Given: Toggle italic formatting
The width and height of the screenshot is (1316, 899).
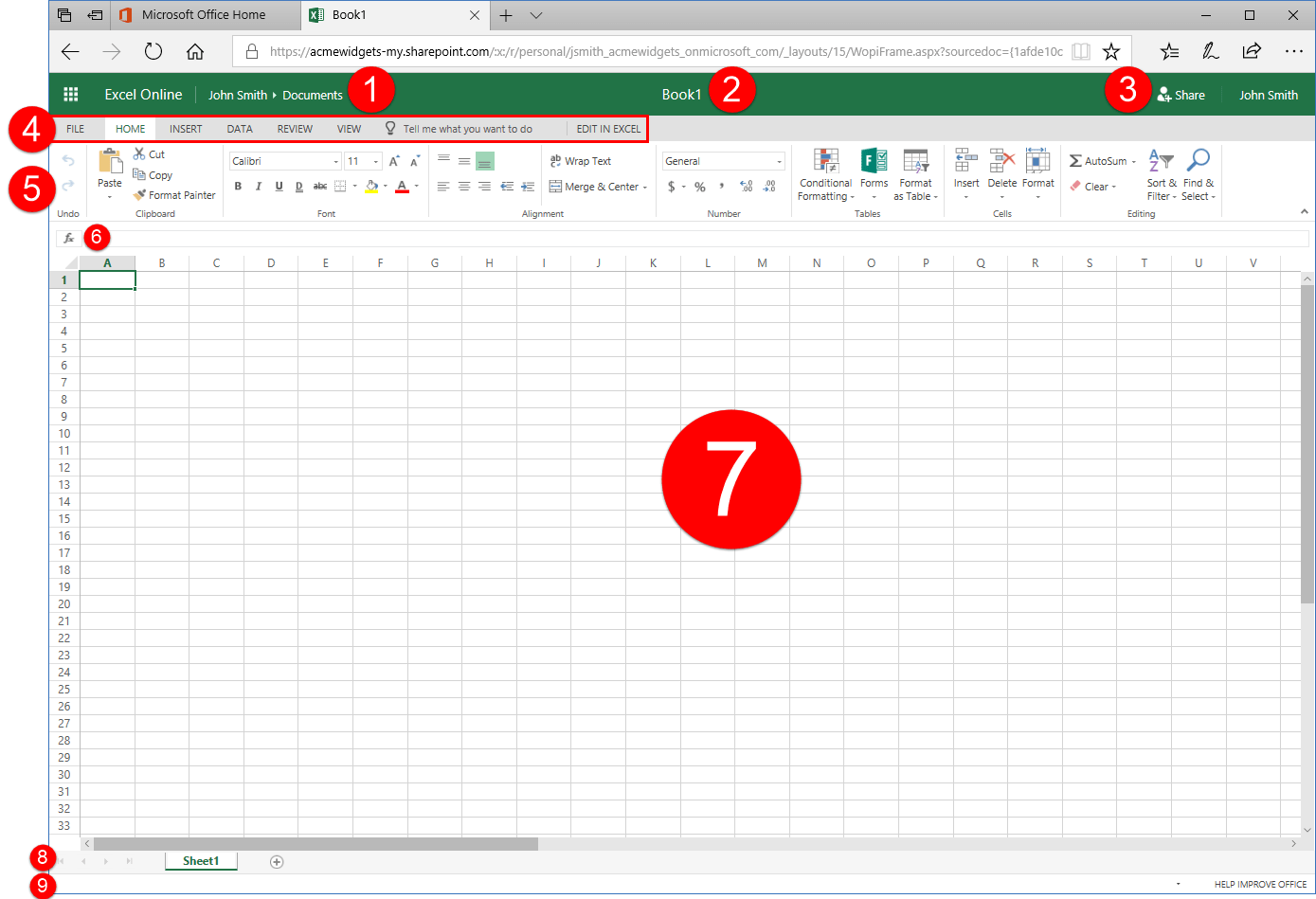Looking at the screenshot, I should pos(258,186).
